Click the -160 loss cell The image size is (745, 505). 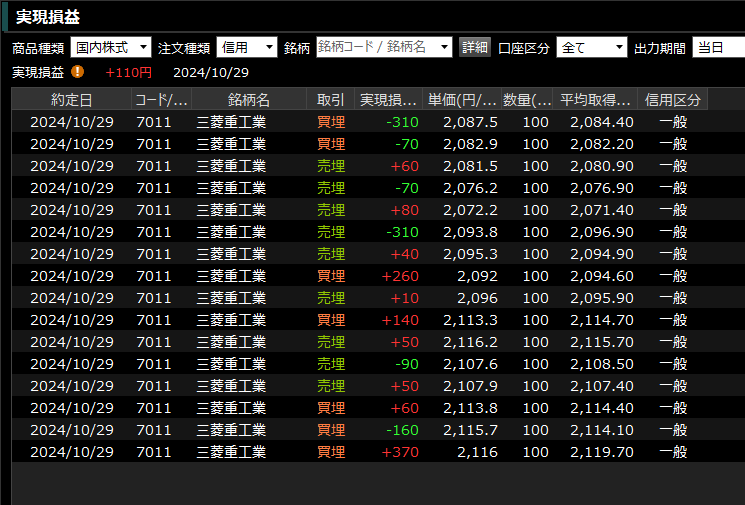click(402, 430)
